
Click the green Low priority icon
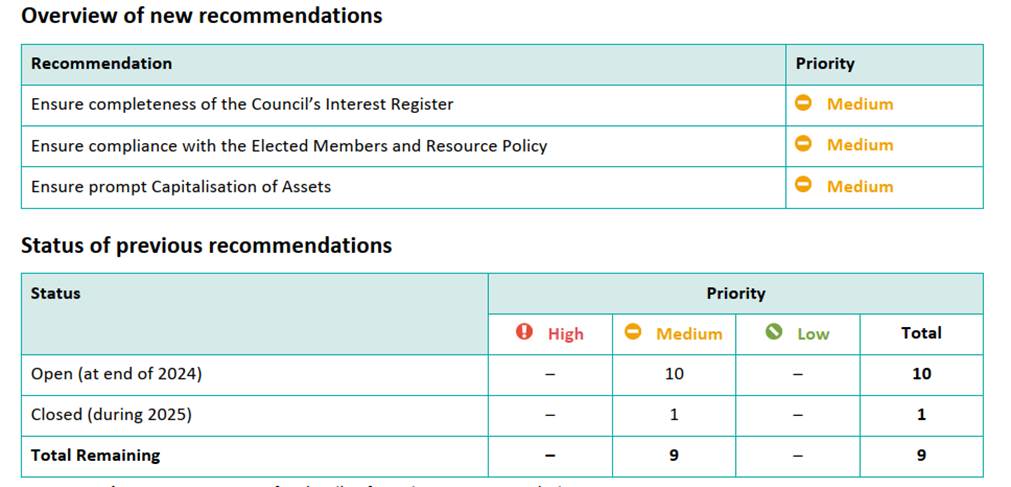774,332
